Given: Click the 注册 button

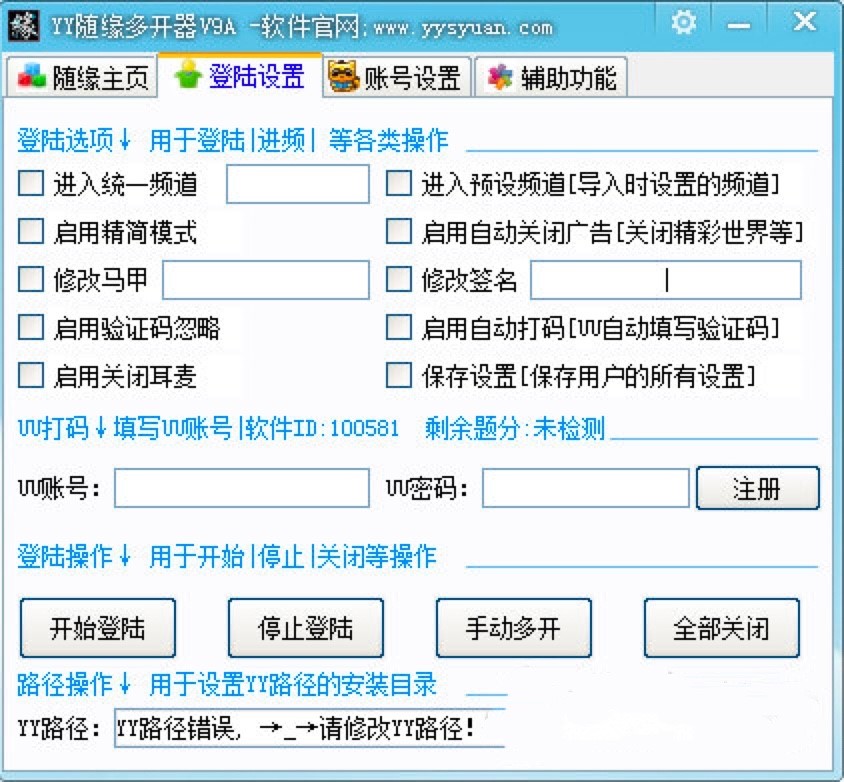Looking at the screenshot, I should tap(758, 488).
